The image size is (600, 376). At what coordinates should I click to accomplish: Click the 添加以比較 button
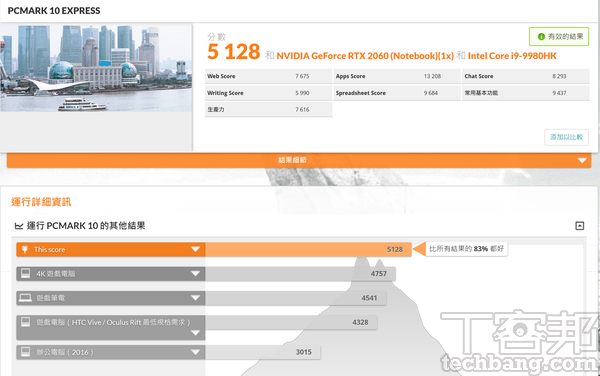(566, 137)
